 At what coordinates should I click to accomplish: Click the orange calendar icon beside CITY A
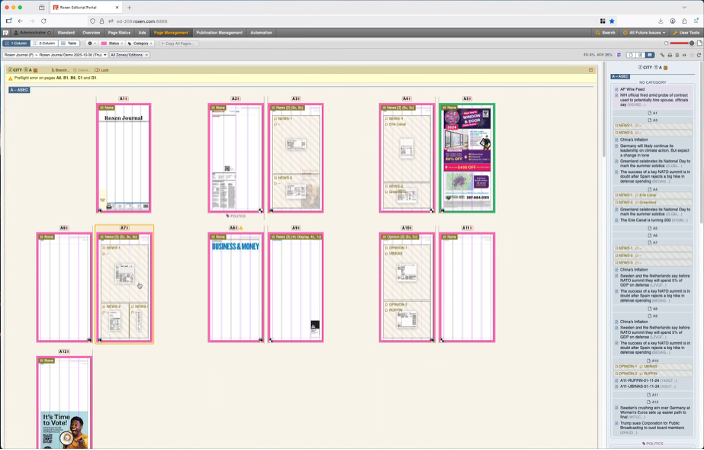[x=35, y=70]
